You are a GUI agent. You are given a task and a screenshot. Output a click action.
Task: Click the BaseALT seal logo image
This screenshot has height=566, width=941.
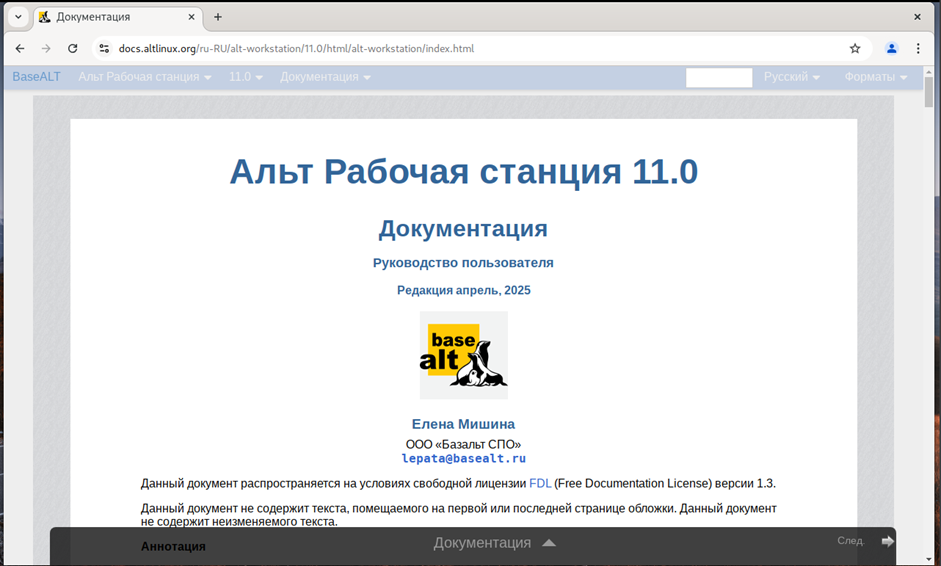click(463, 355)
